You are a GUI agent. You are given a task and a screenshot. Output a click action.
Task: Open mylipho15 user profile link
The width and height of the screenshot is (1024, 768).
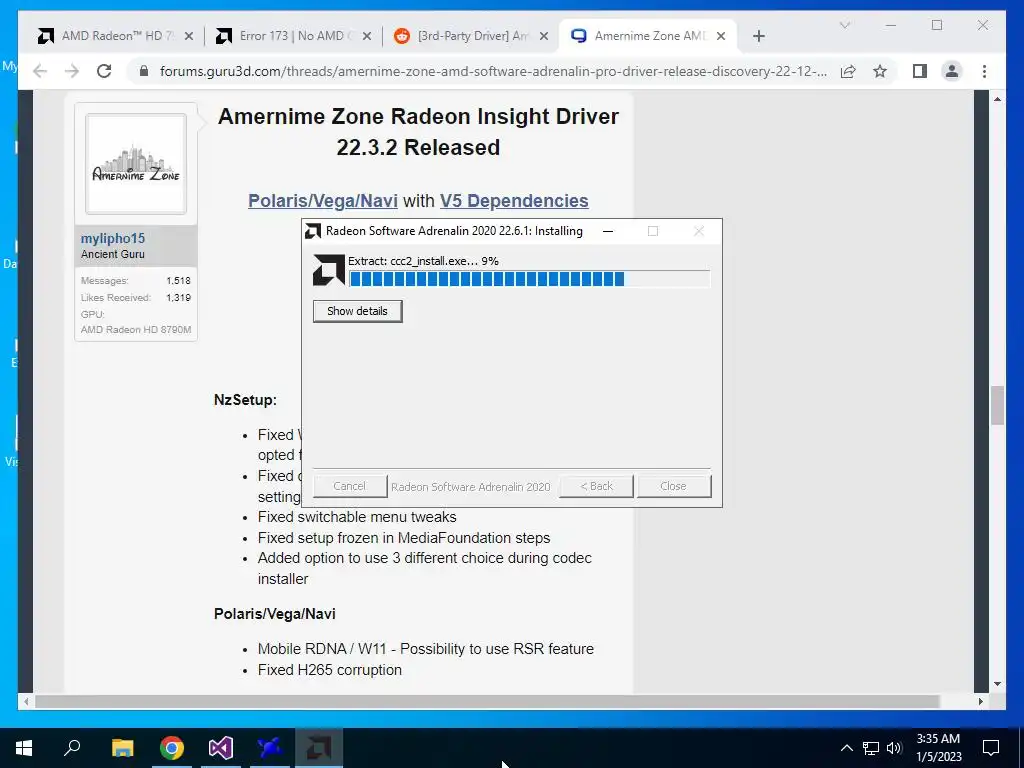[113, 238]
